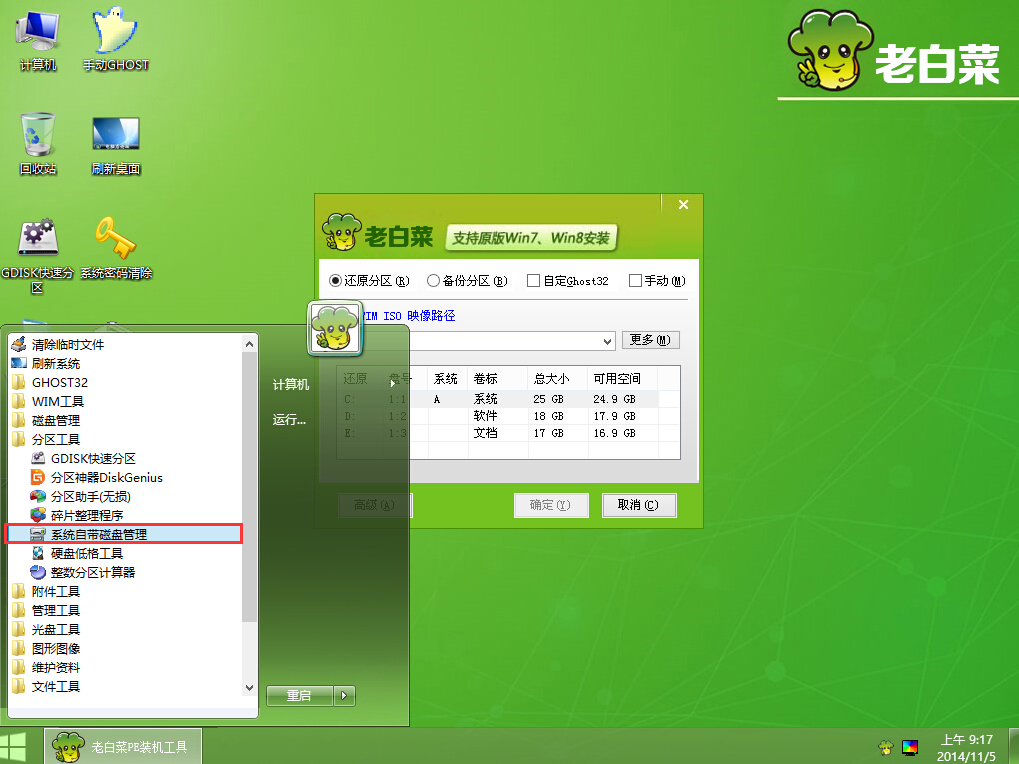
Task: Click the start menu scrollbar thumb
Action: click(x=250, y=487)
